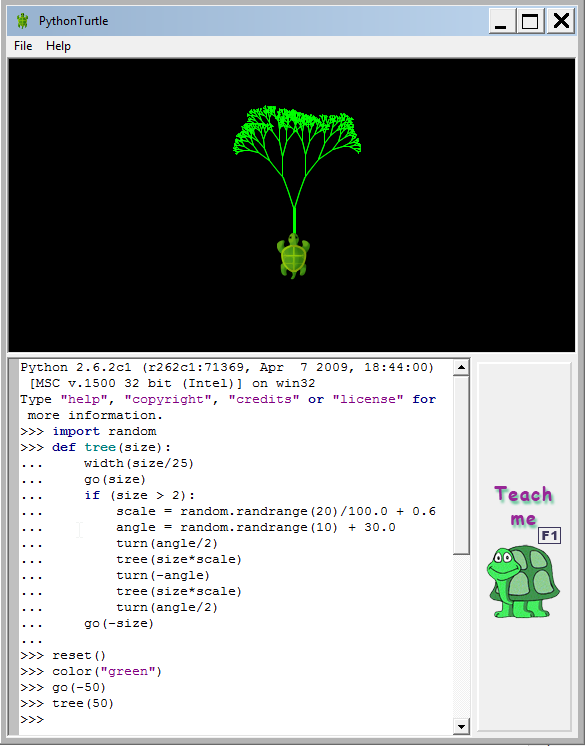Minimize the PythonTurtle window
The height and width of the screenshot is (746, 585).
[501, 21]
